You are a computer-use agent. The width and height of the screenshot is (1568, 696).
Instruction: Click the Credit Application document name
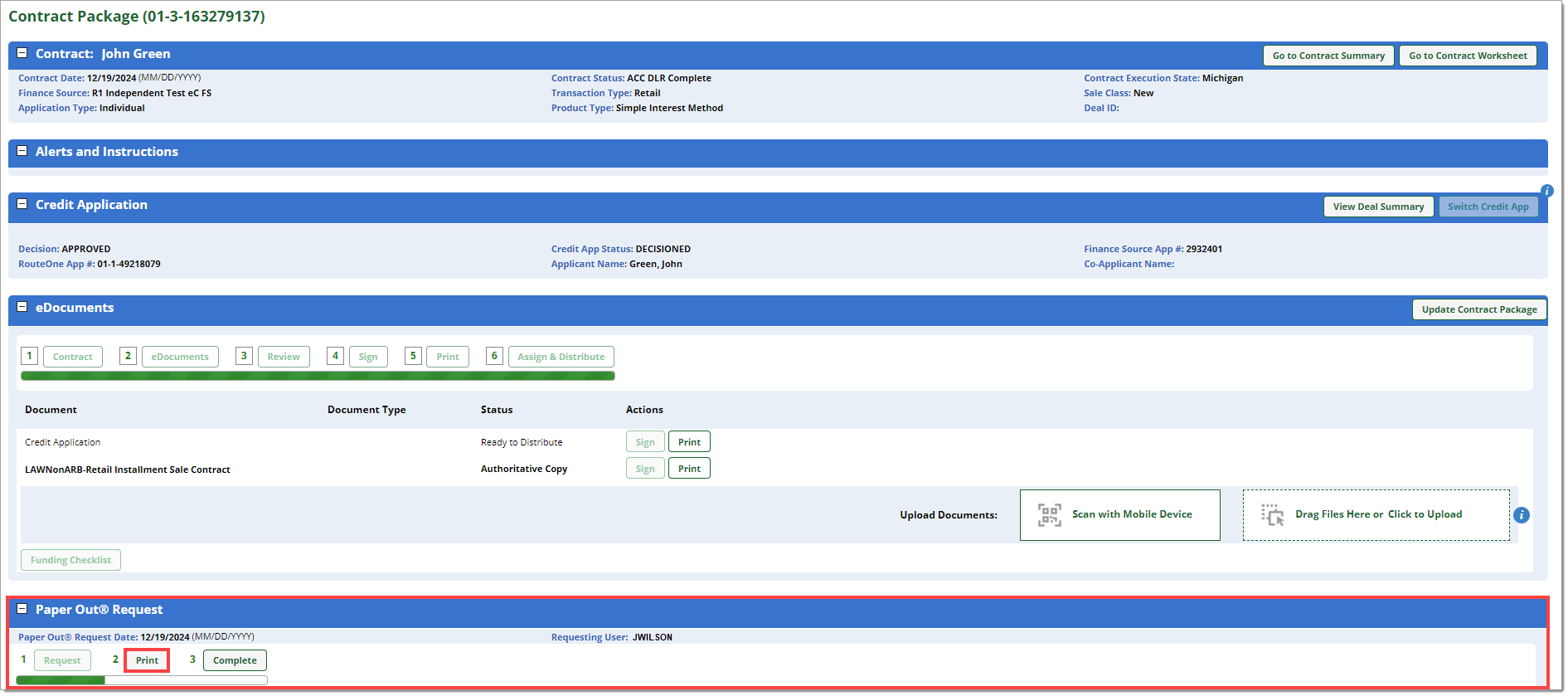click(62, 442)
